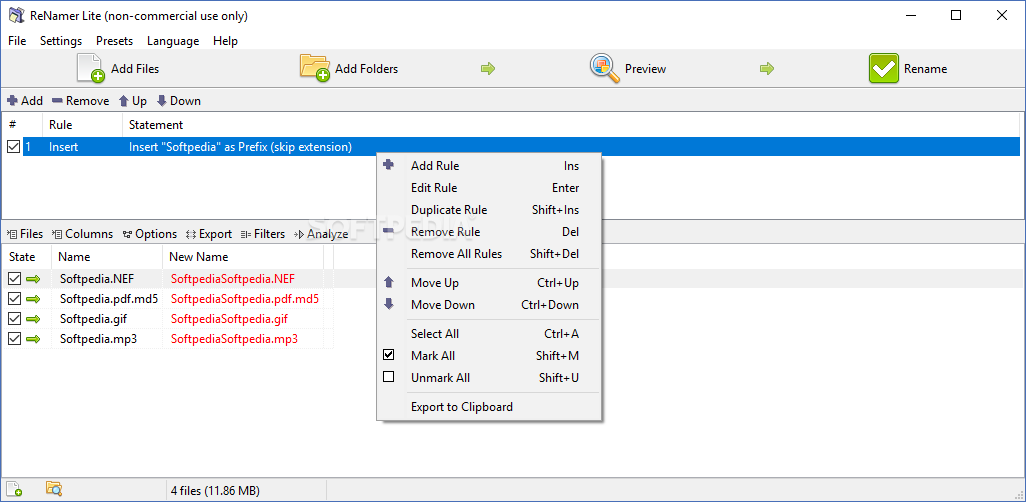
Task: Choose Move Down in context menu
Action: pyautogui.click(x=489, y=304)
